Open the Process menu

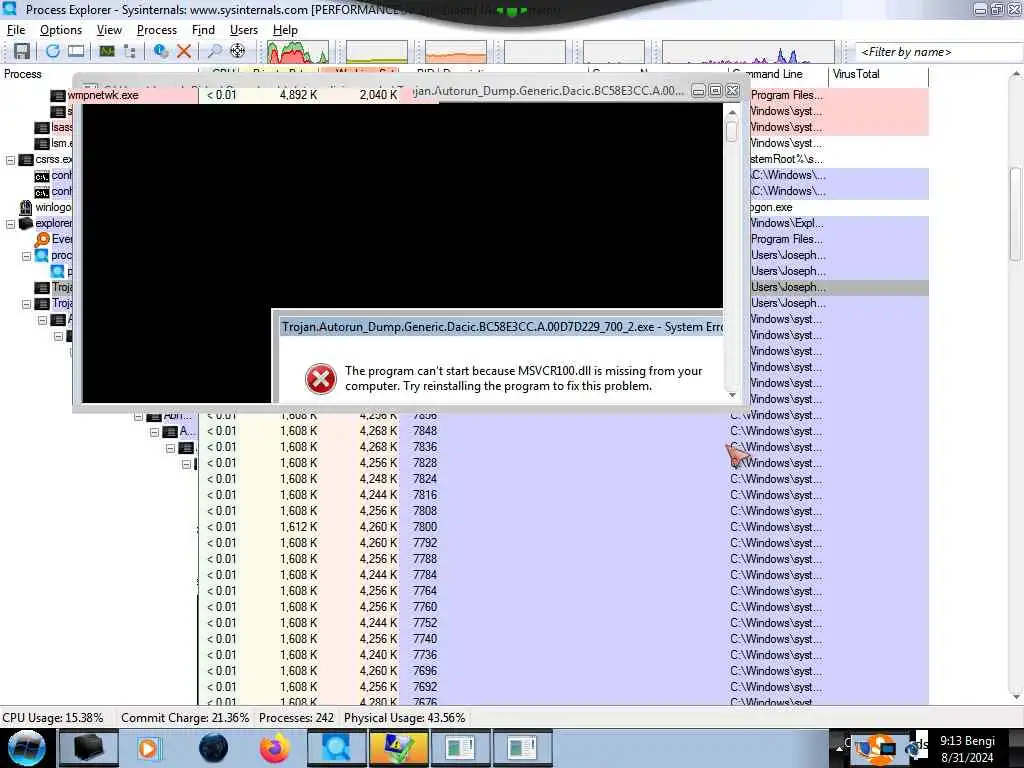(157, 30)
